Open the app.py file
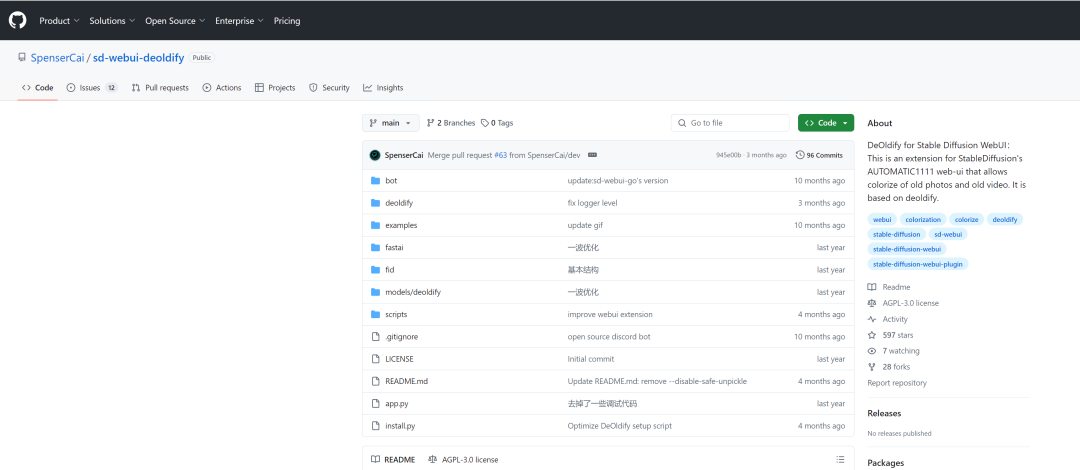The height and width of the screenshot is (470, 1080). click(x=397, y=403)
